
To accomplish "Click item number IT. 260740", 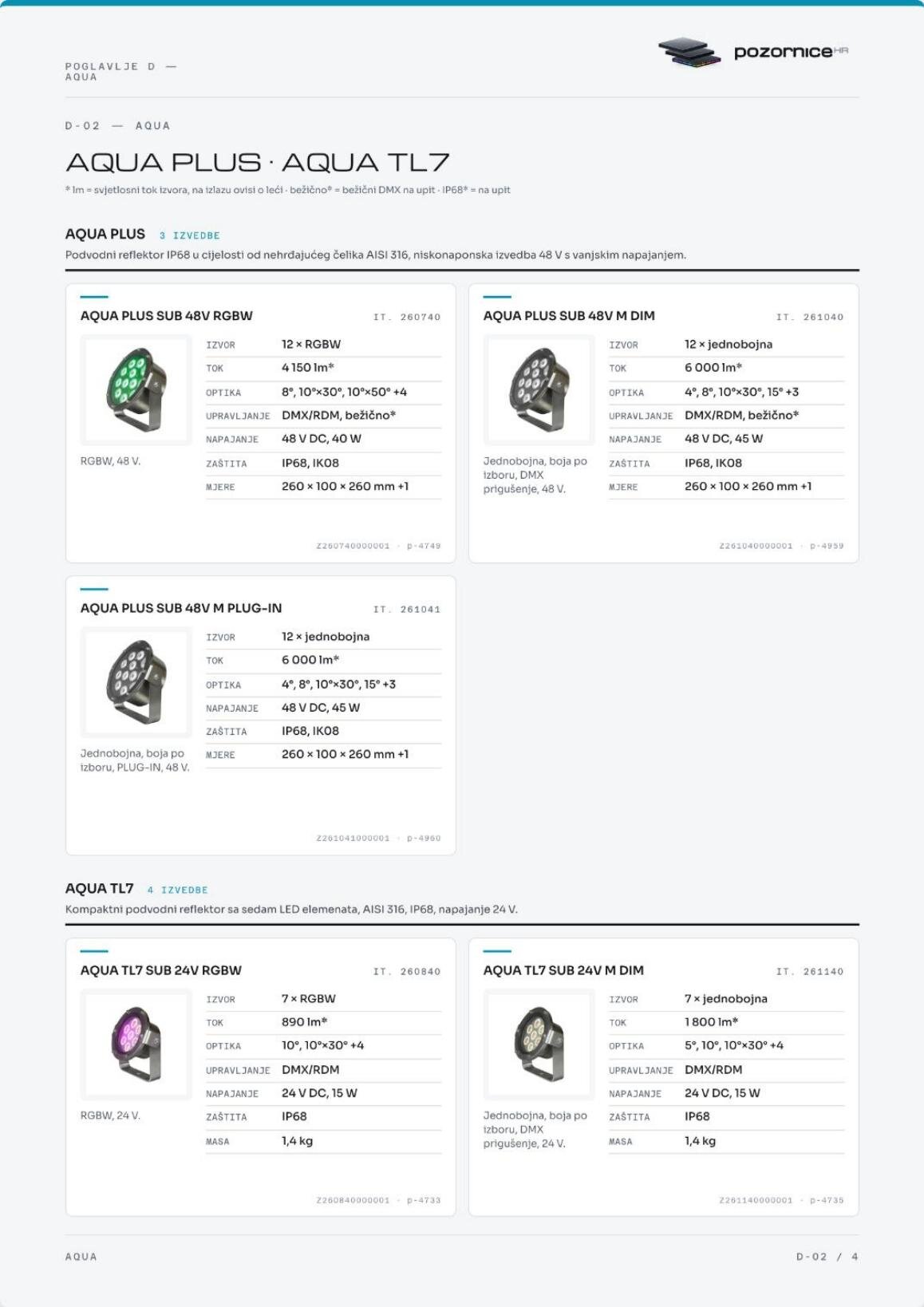I will coord(407,318).
